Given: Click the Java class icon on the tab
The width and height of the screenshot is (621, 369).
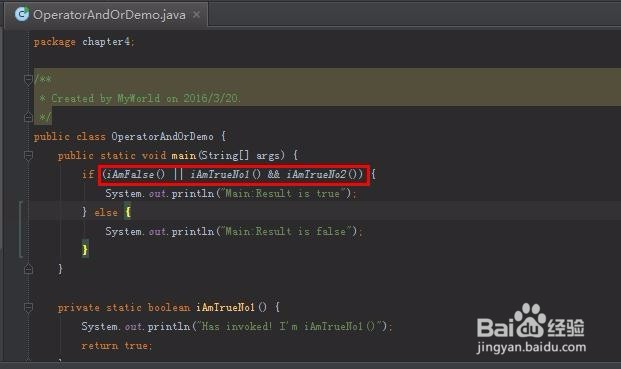Looking at the screenshot, I should pyautogui.click(x=21, y=14).
